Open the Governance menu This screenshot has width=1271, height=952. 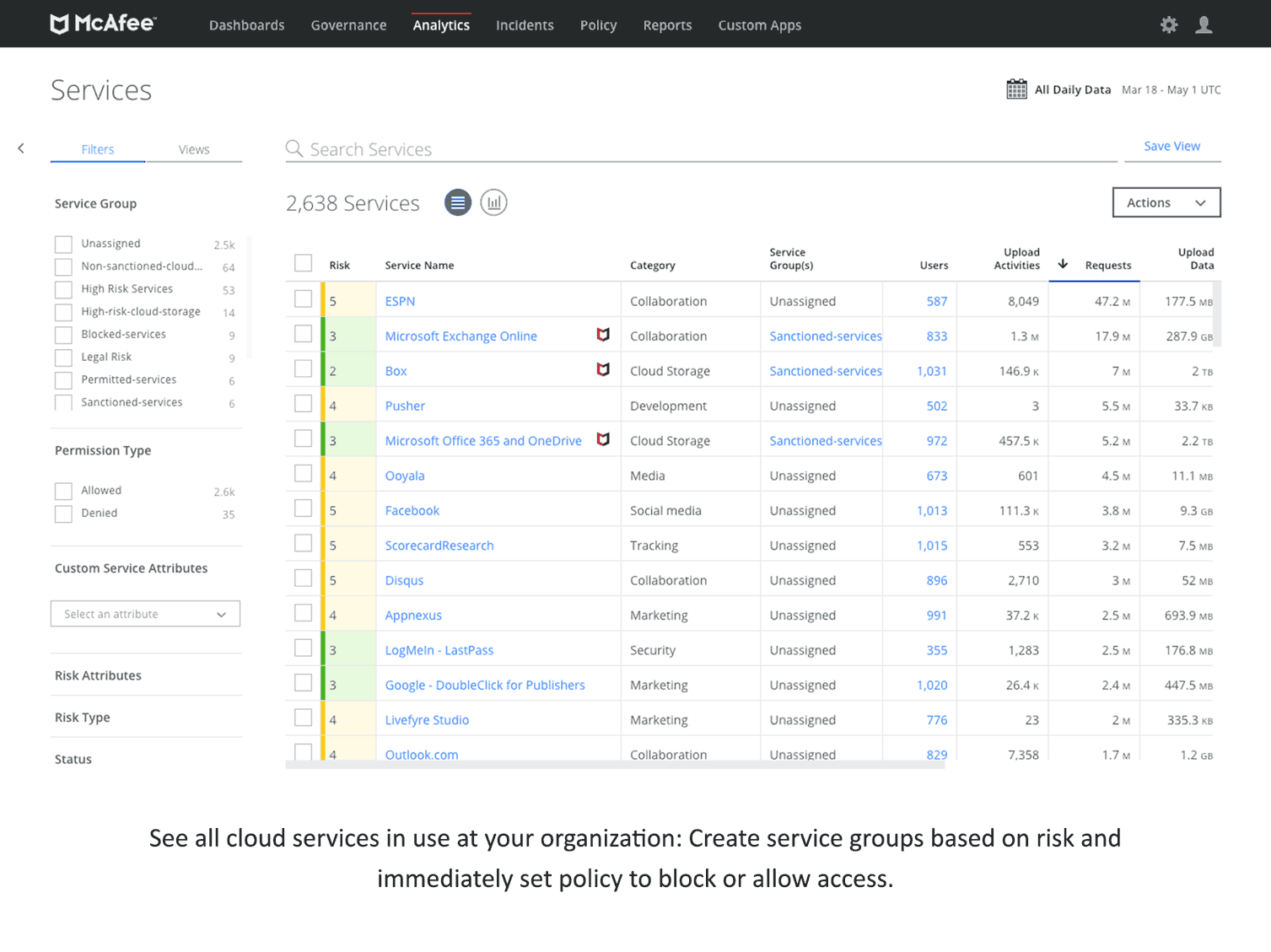[348, 25]
